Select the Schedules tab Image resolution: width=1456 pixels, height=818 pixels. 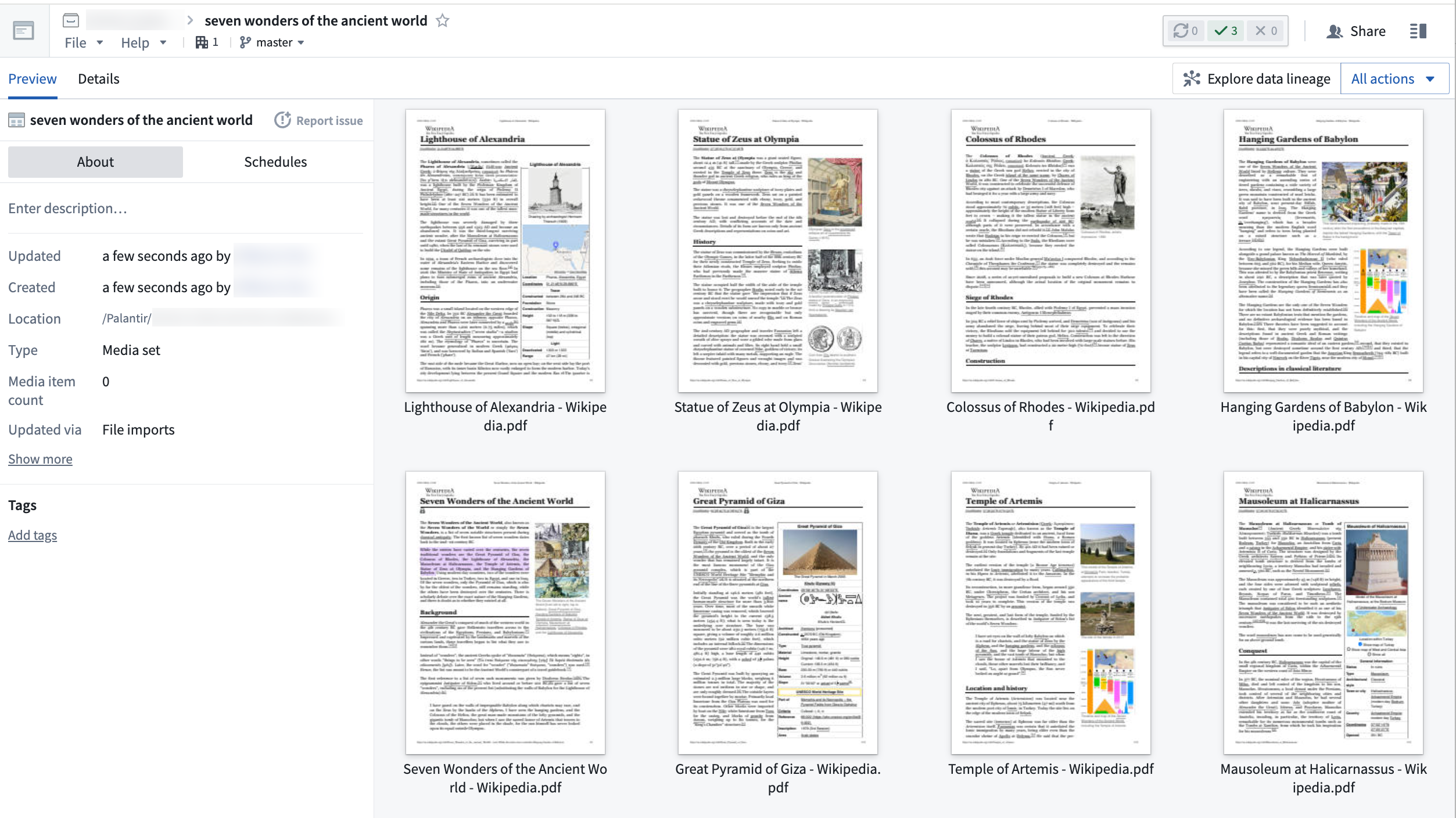275,162
